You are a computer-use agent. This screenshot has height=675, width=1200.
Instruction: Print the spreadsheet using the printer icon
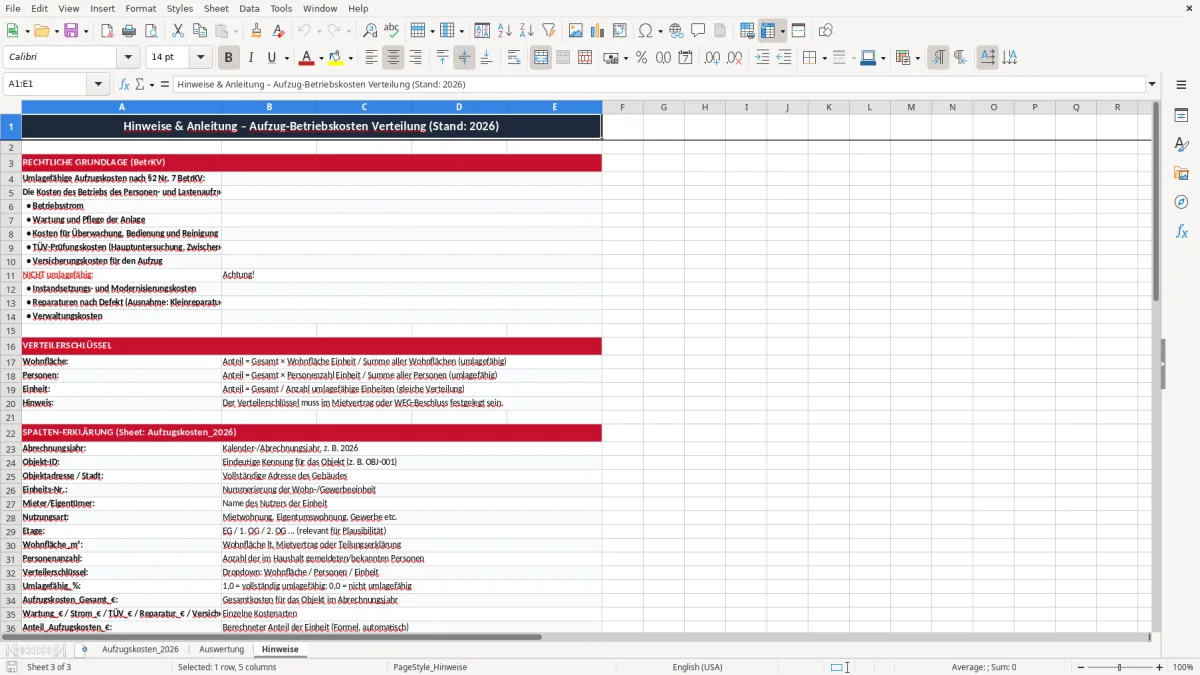[128, 31]
